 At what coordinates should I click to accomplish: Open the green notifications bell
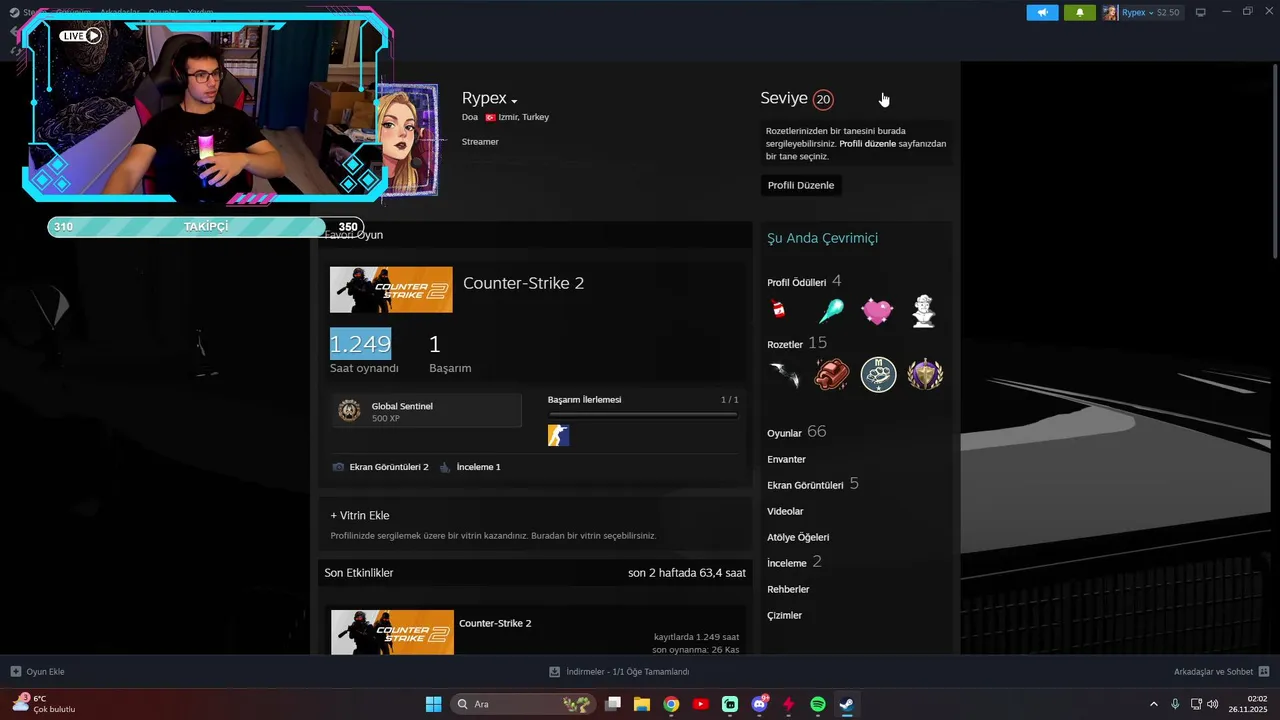(x=1079, y=13)
